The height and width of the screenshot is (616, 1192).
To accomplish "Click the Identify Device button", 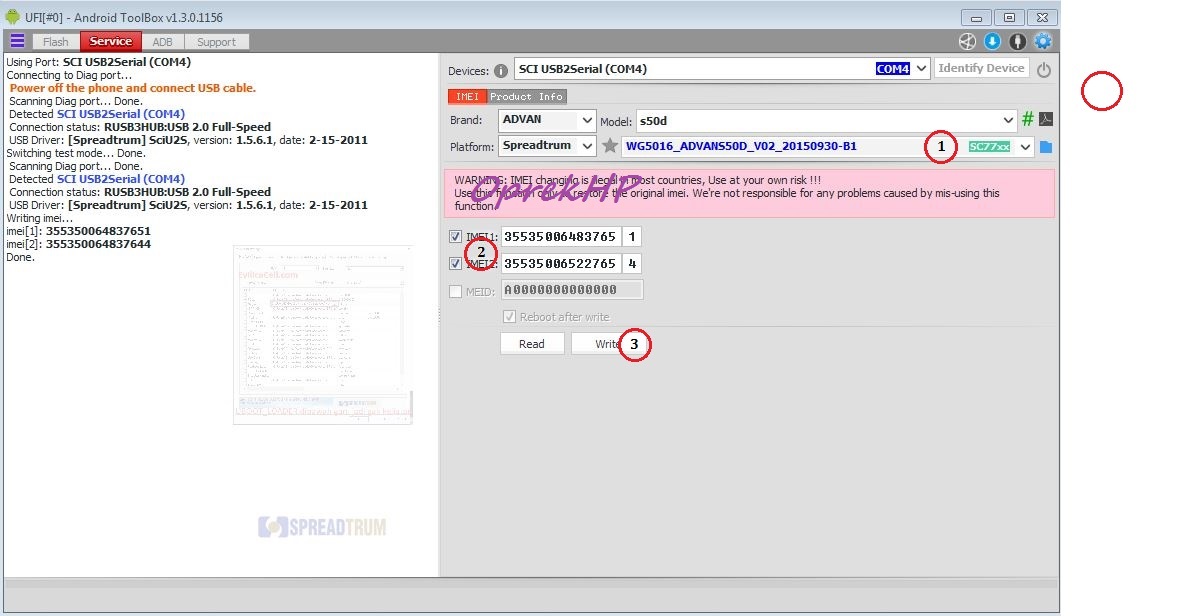I will [x=981, y=68].
